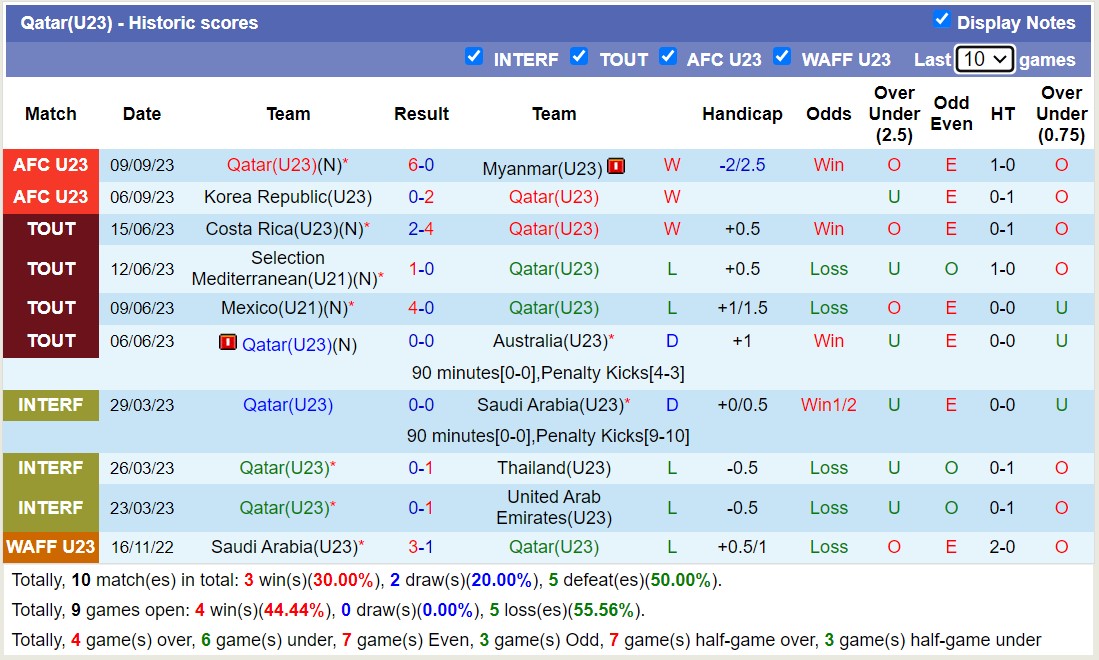Click the WAFF U23 match label
Viewport: 1099px width, 660px height.
click(x=51, y=547)
